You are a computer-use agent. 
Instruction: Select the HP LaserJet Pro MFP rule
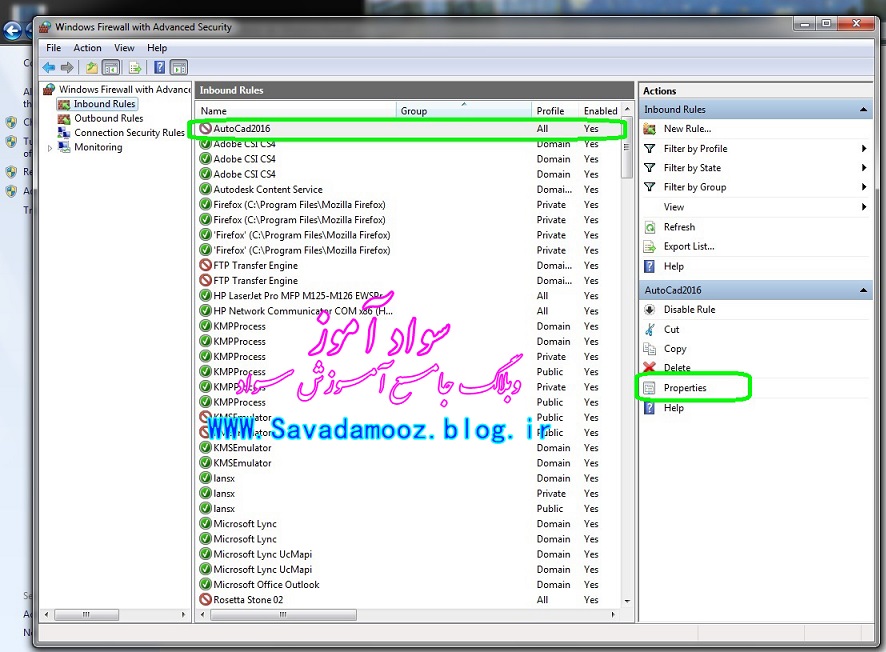tap(409, 295)
